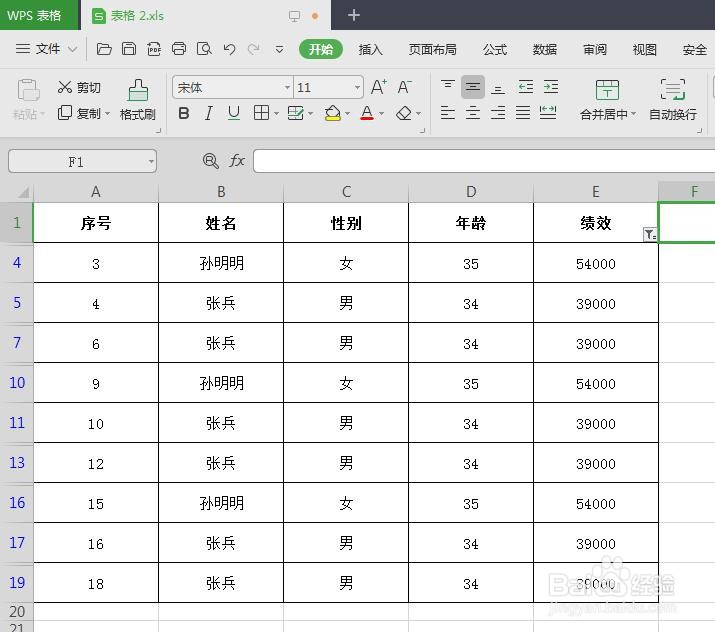This screenshot has height=632, width=715.
Task: Open Print Preview icon
Action: pyautogui.click(x=204, y=49)
